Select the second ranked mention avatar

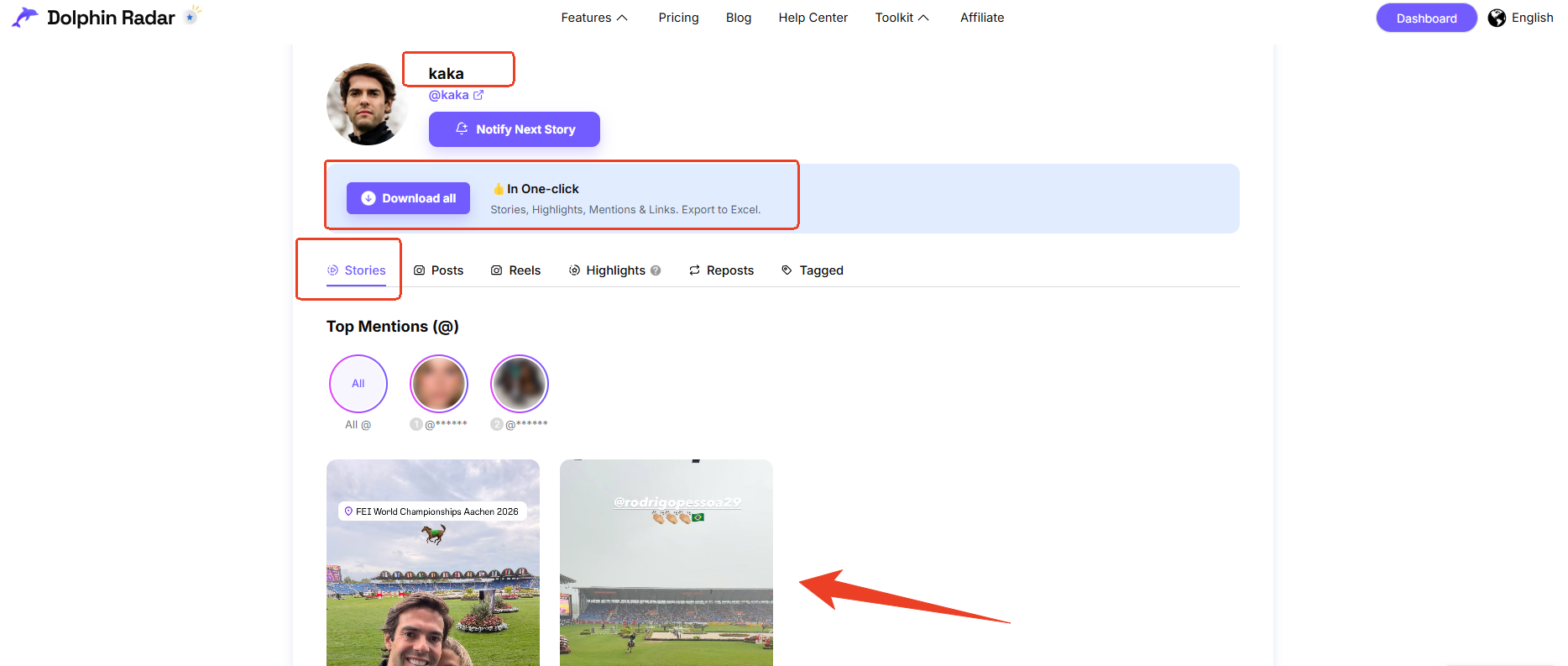coord(520,384)
